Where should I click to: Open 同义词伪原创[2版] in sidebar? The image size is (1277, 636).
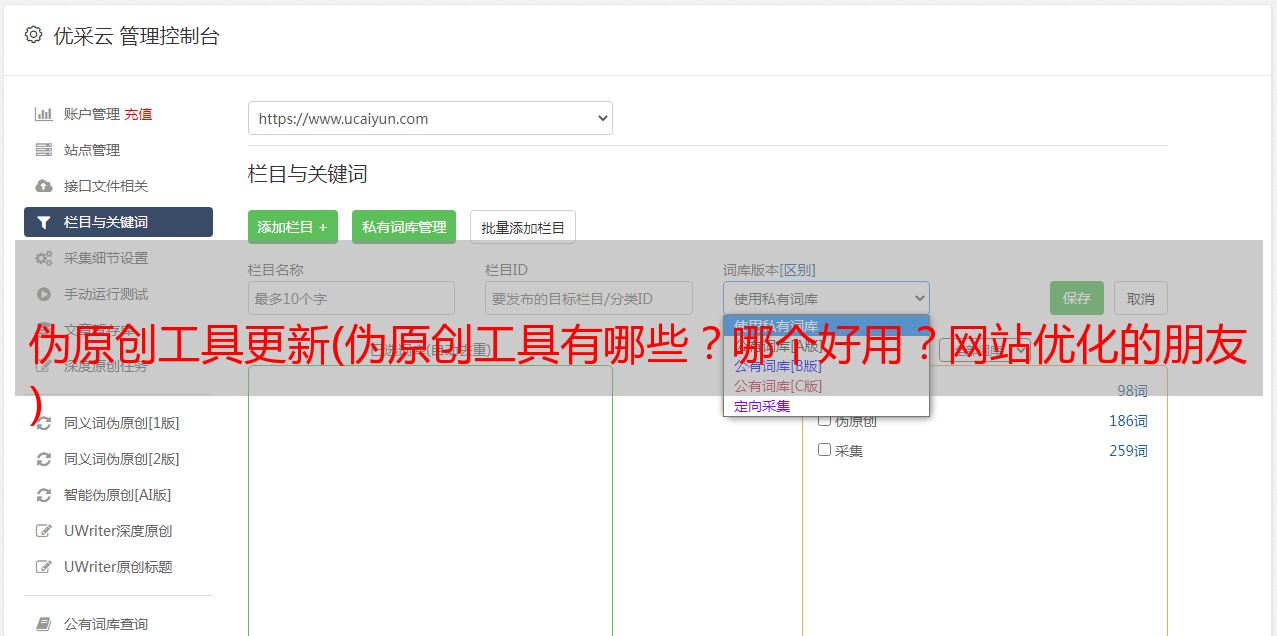(x=122, y=459)
